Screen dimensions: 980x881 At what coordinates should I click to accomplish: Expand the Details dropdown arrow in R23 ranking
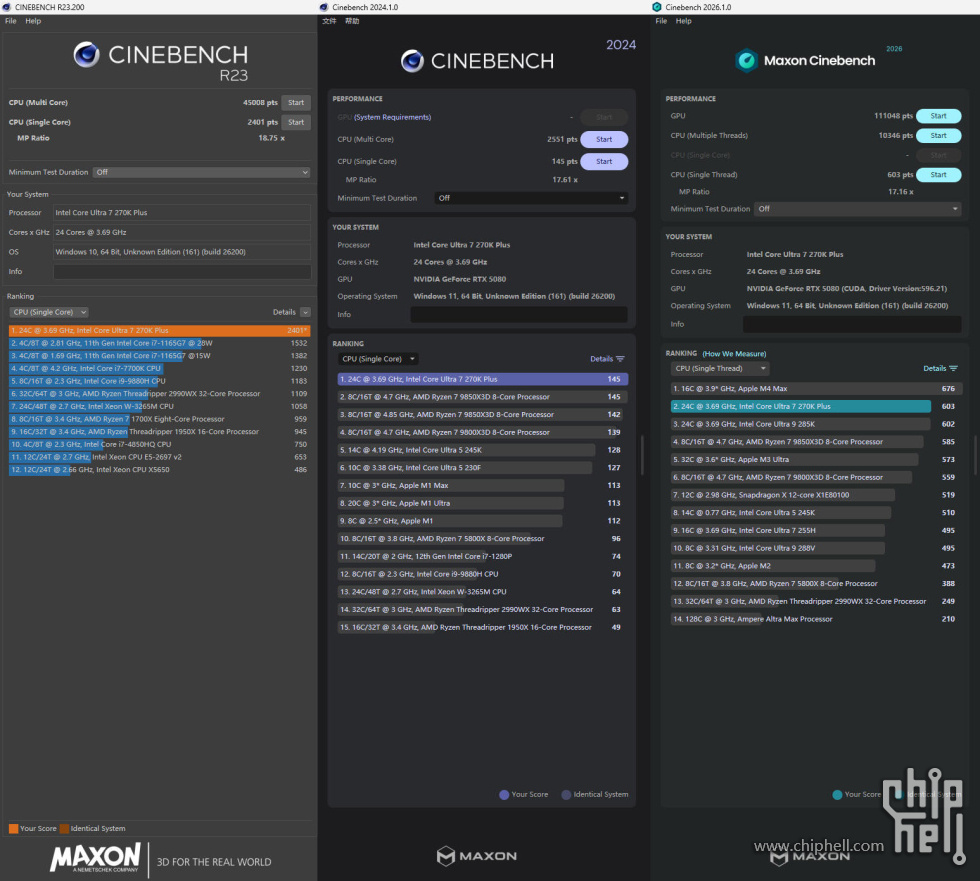[x=305, y=312]
